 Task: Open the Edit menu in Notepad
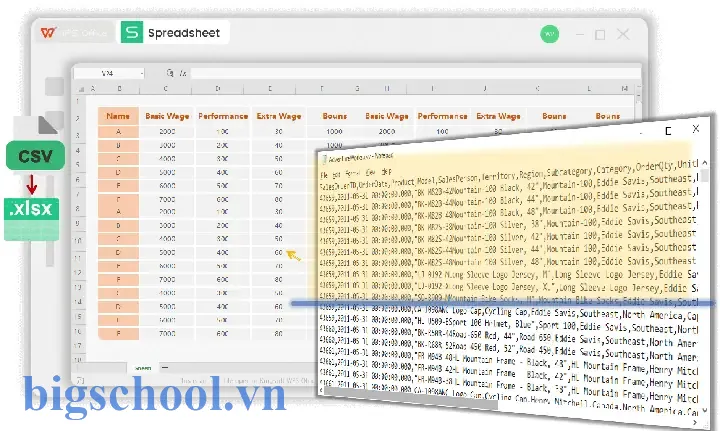pos(337,175)
